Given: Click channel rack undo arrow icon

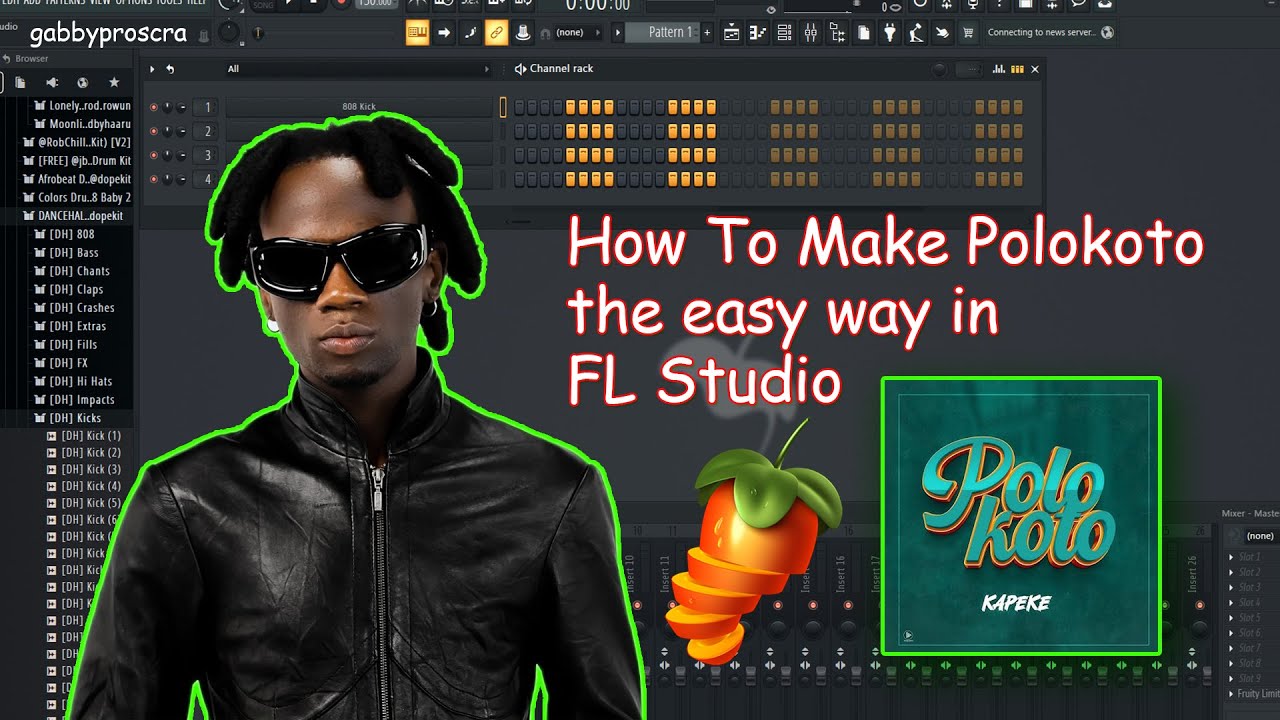Looking at the screenshot, I should click(x=170, y=69).
